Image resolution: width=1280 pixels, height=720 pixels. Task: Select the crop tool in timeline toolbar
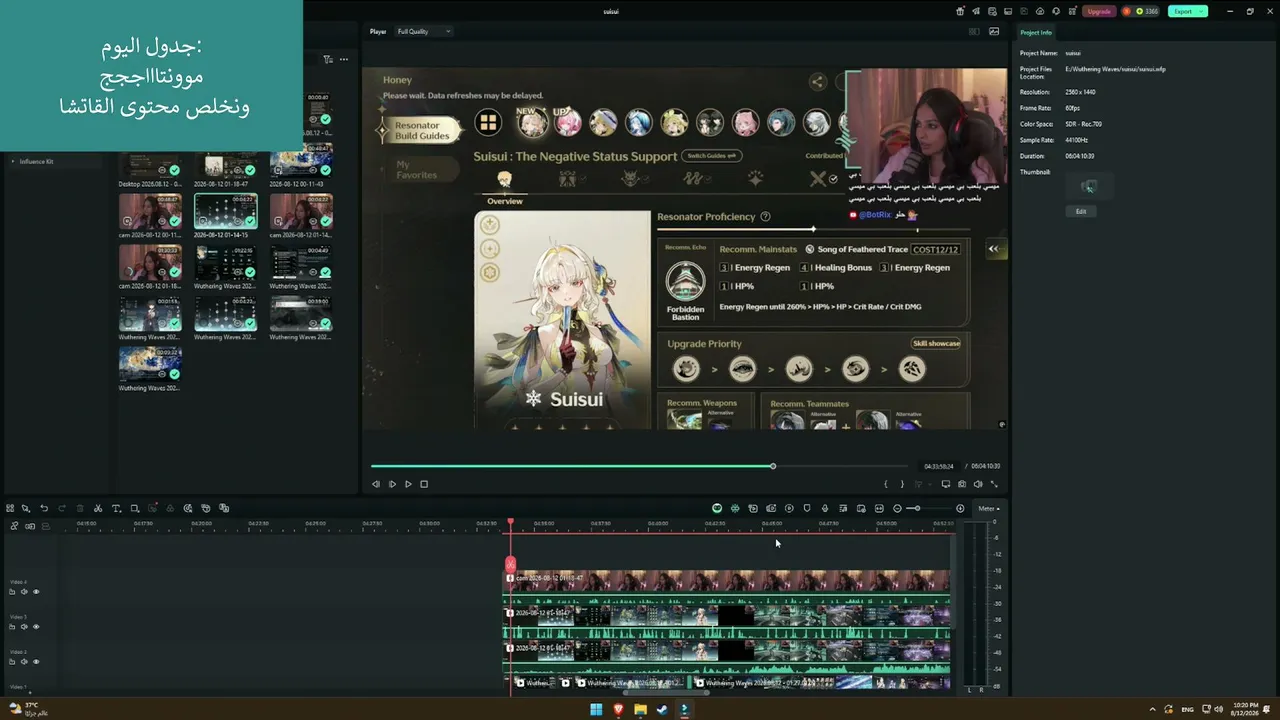coord(135,508)
